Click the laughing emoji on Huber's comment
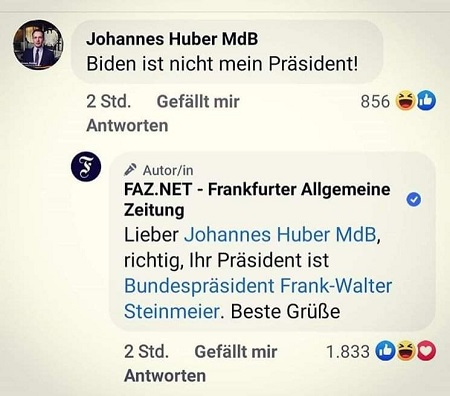450x396 pixels. point(405,101)
